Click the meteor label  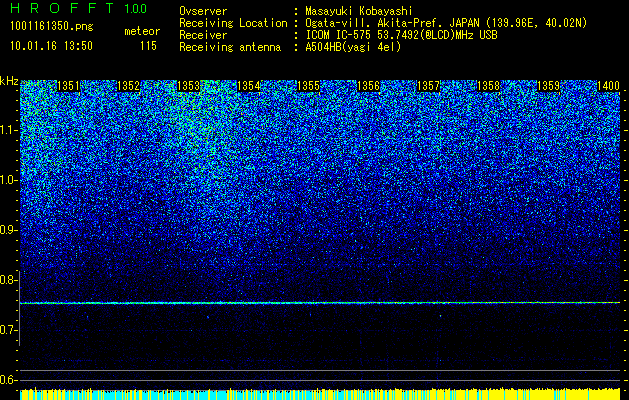[142, 31]
